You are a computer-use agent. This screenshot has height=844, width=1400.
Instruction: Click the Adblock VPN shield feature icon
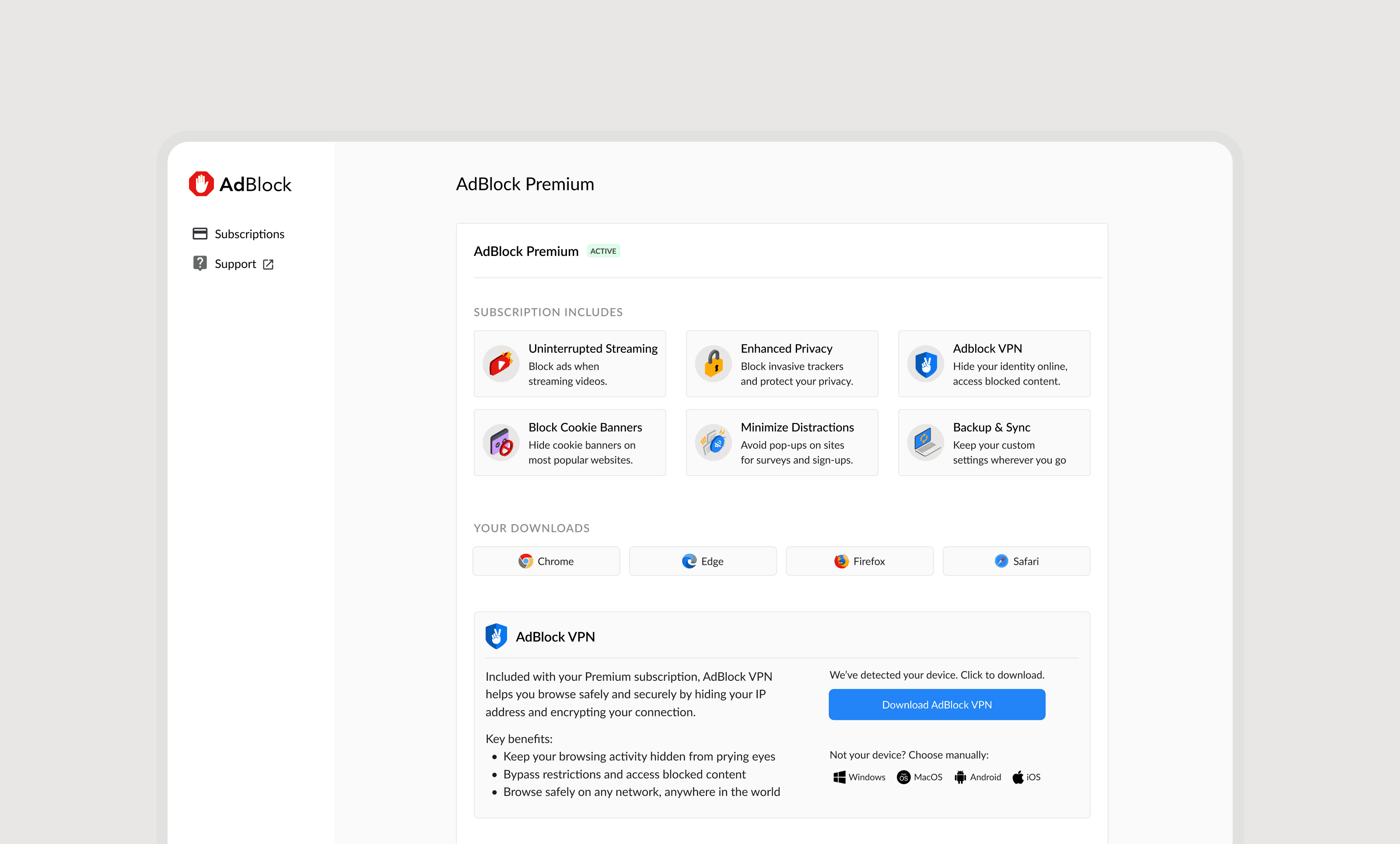tap(925, 364)
